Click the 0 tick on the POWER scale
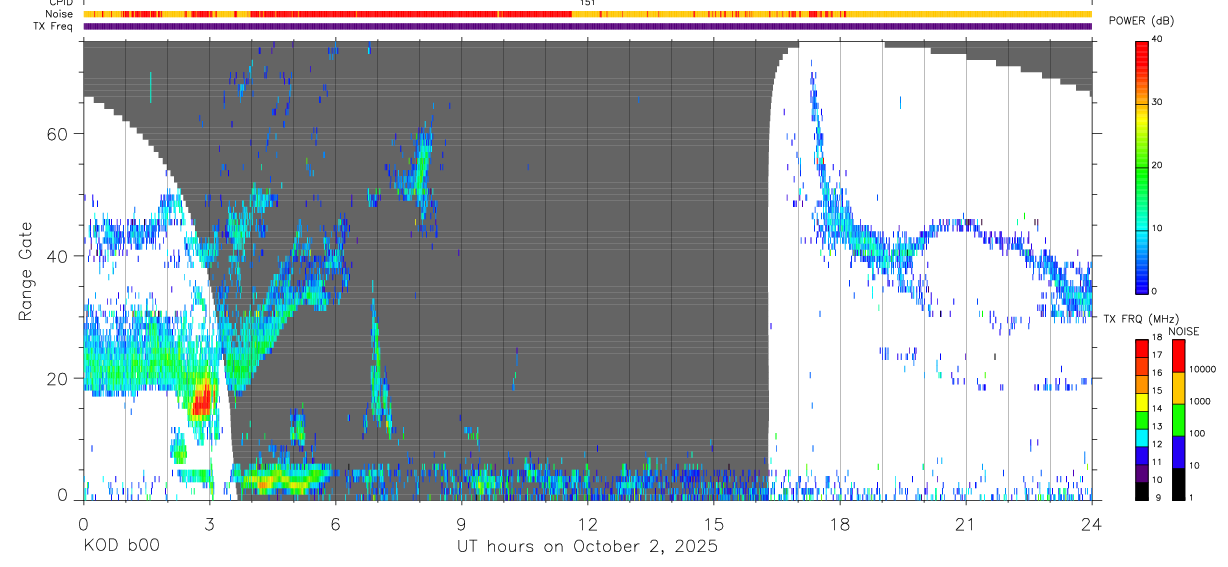 coord(1153,291)
